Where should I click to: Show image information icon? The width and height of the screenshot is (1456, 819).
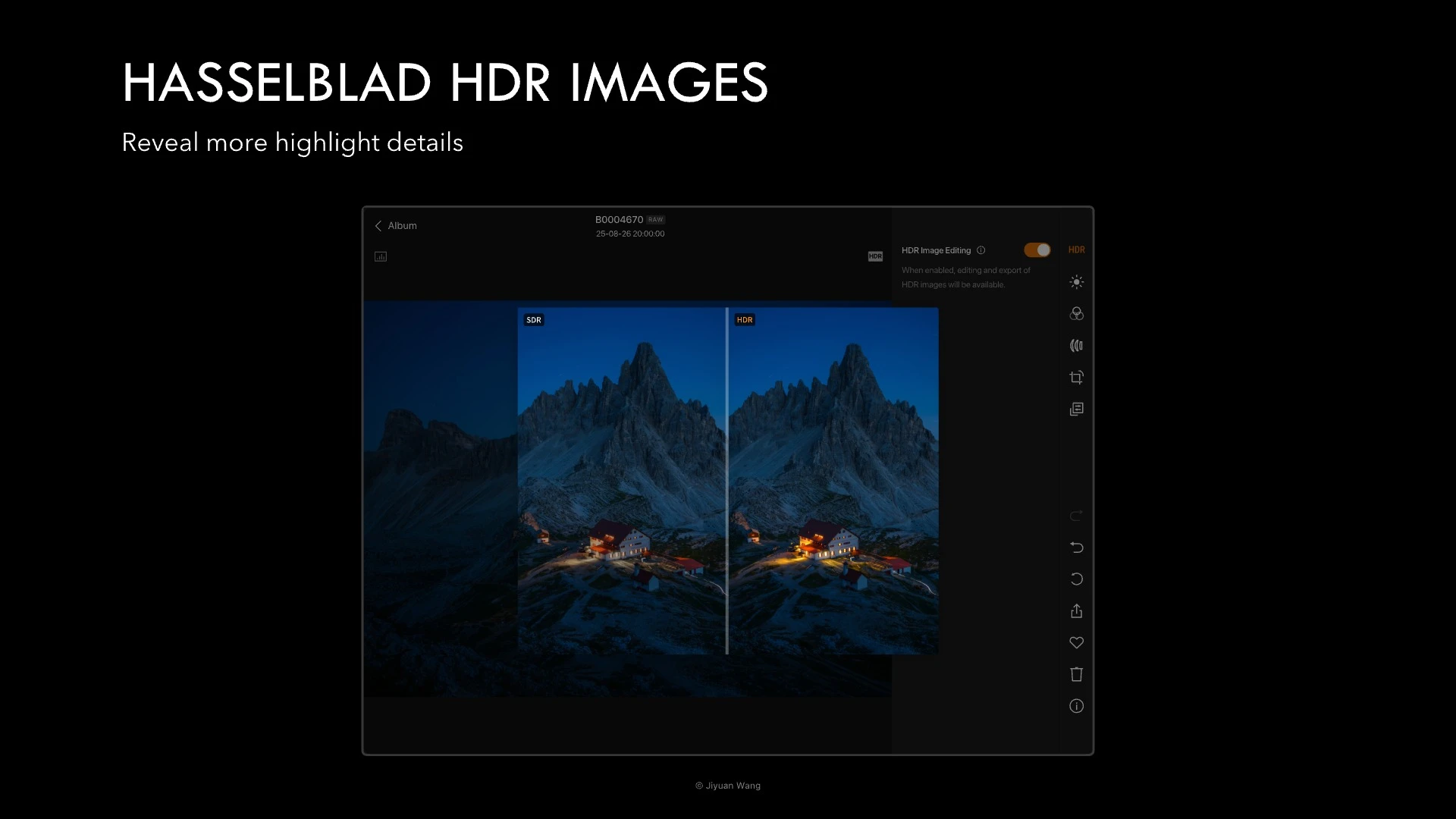(1076, 706)
